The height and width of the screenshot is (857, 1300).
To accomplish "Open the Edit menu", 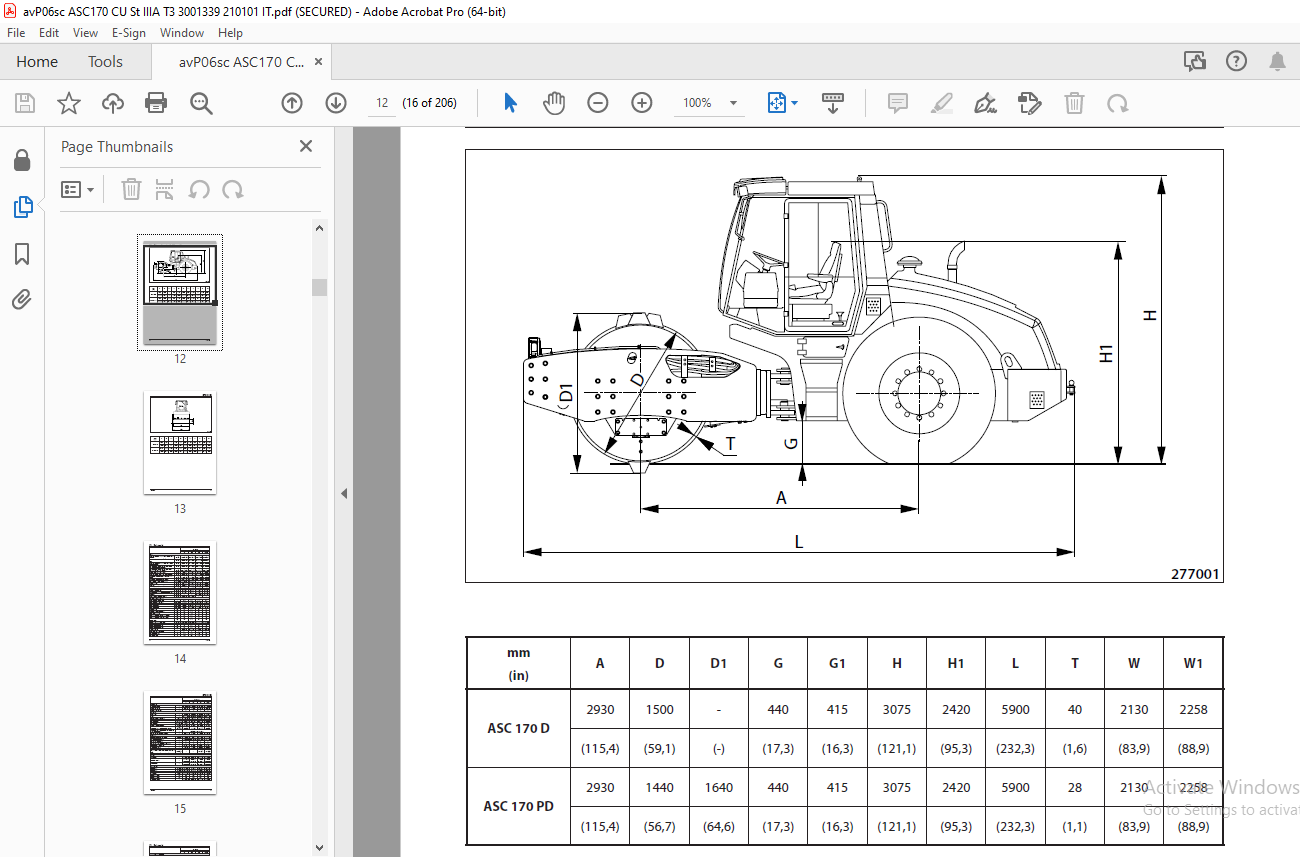I will (x=49, y=33).
